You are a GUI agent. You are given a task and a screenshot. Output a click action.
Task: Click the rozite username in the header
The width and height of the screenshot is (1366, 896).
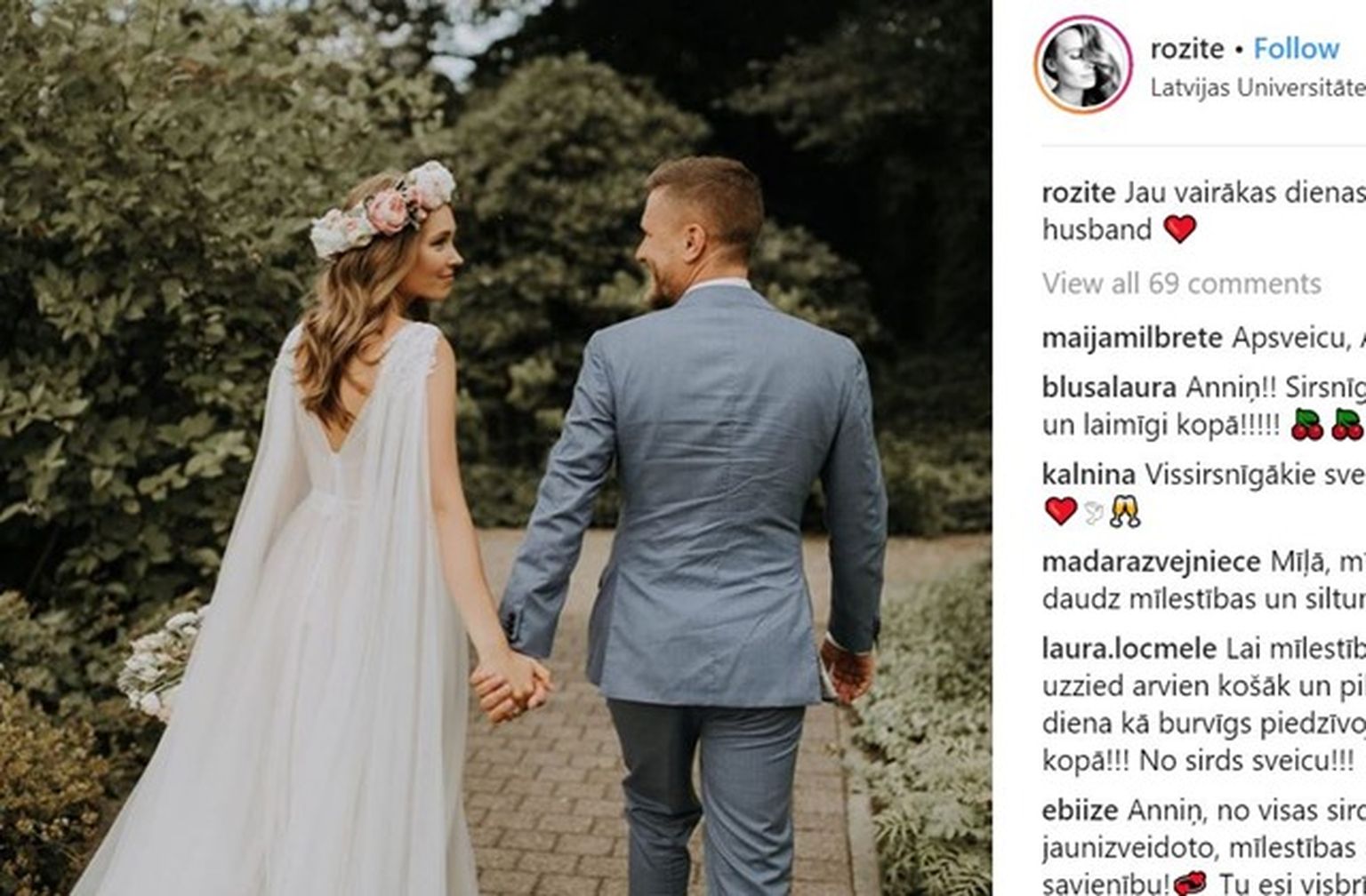(x=1187, y=49)
